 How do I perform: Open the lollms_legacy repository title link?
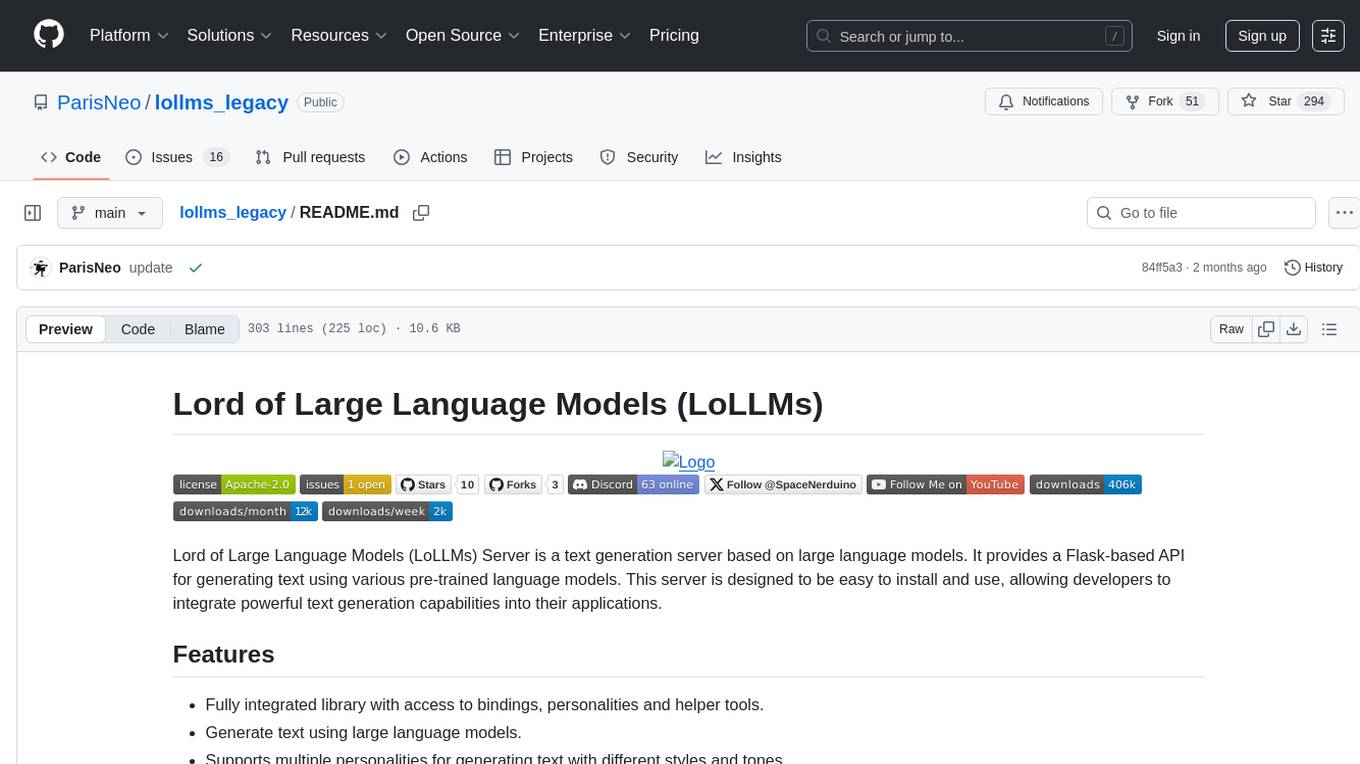click(x=221, y=102)
